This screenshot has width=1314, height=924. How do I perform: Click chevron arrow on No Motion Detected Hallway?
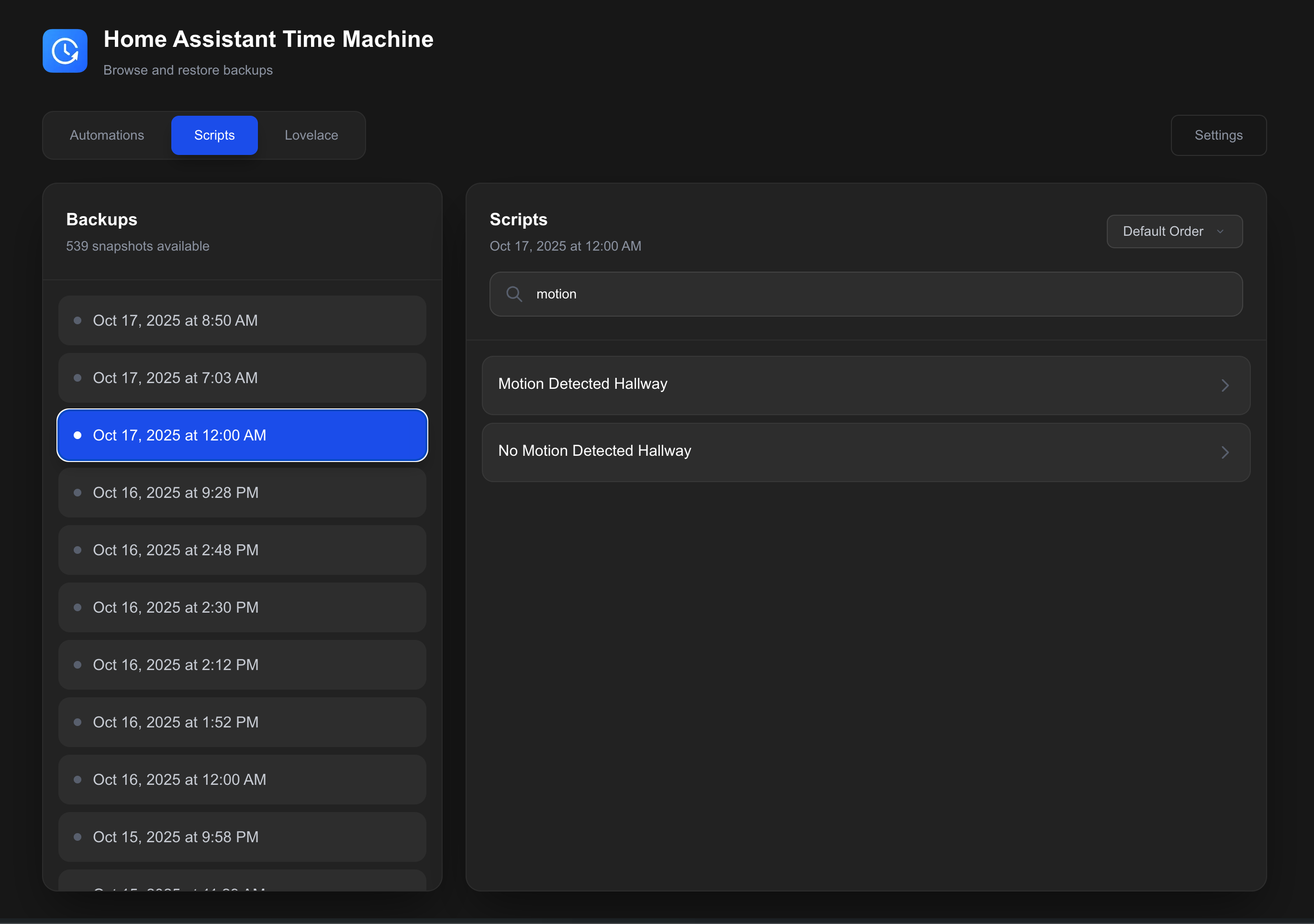pyautogui.click(x=1224, y=452)
